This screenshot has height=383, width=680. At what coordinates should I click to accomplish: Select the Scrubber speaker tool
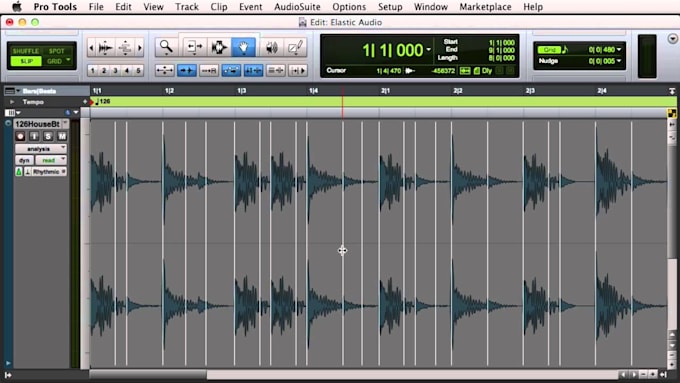[x=271, y=47]
